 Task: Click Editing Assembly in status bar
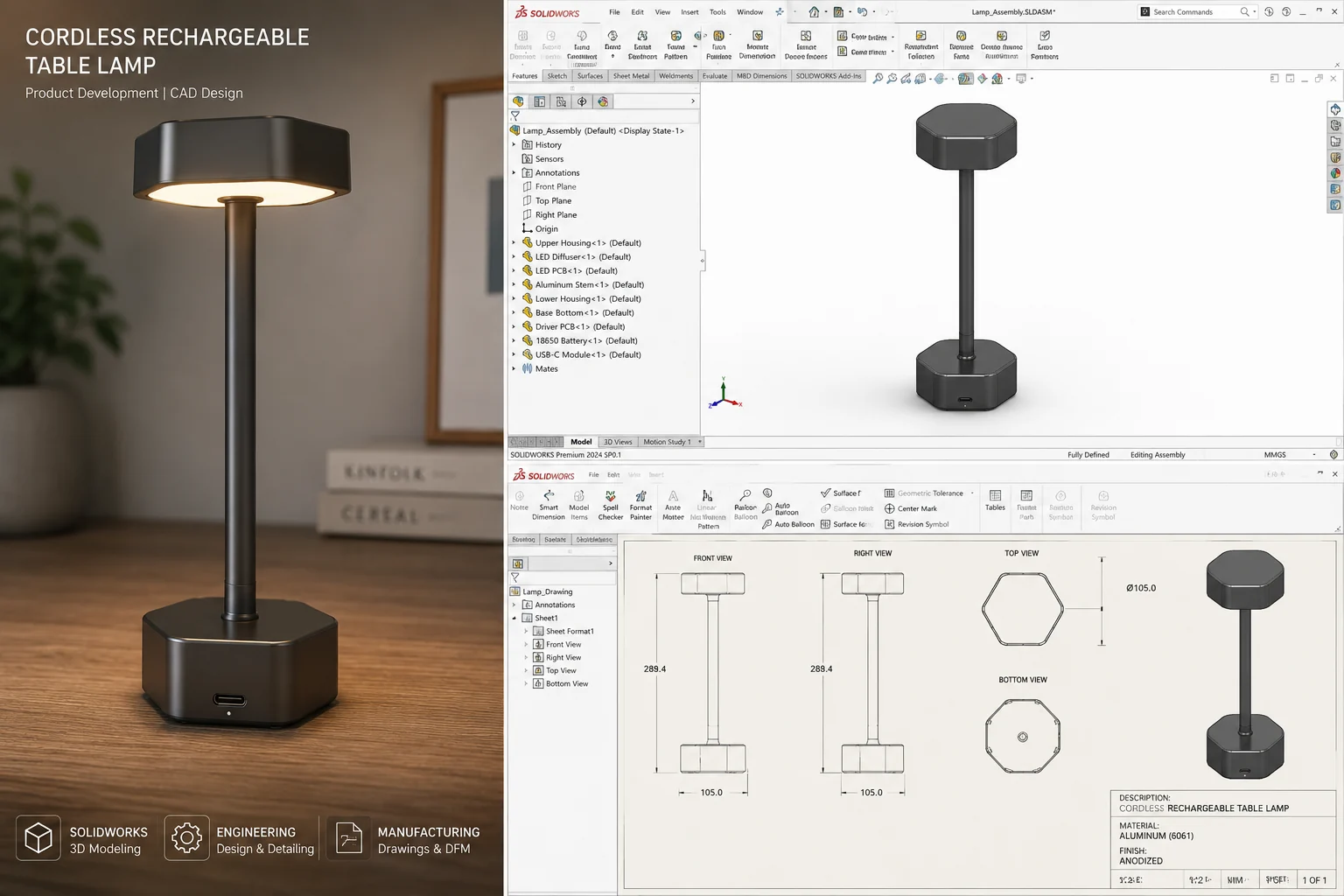(x=1158, y=455)
